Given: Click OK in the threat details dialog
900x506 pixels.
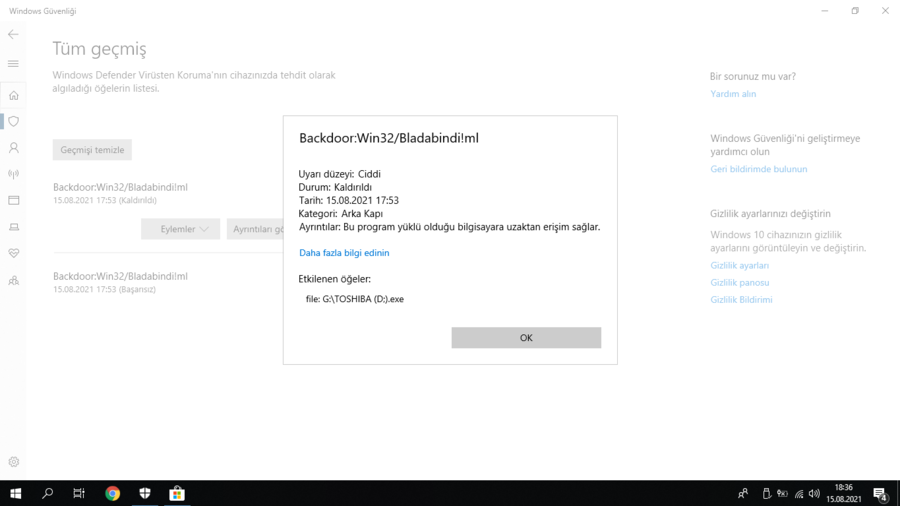Looking at the screenshot, I should tap(526, 338).
